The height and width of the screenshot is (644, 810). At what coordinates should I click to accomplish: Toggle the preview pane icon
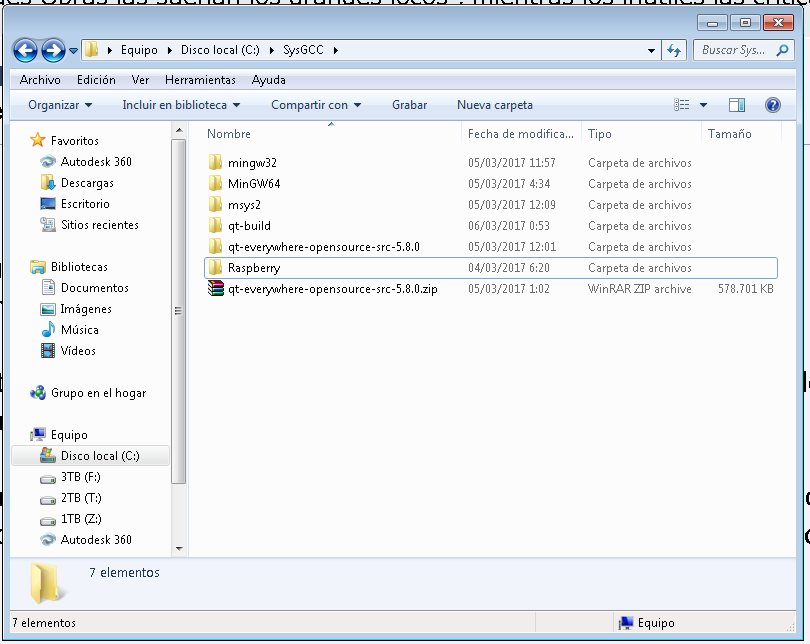click(737, 105)
